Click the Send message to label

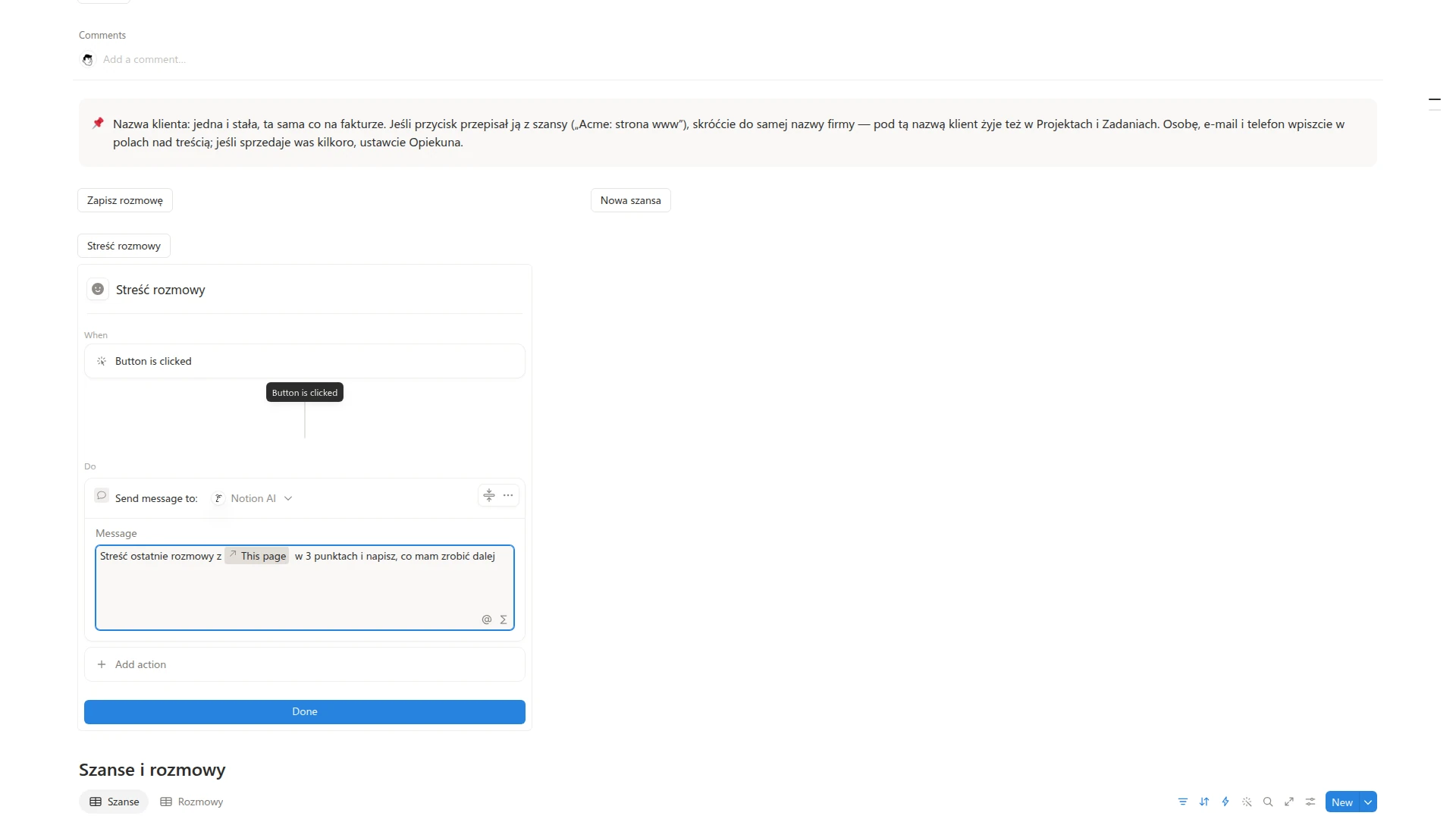pos(156,498)
